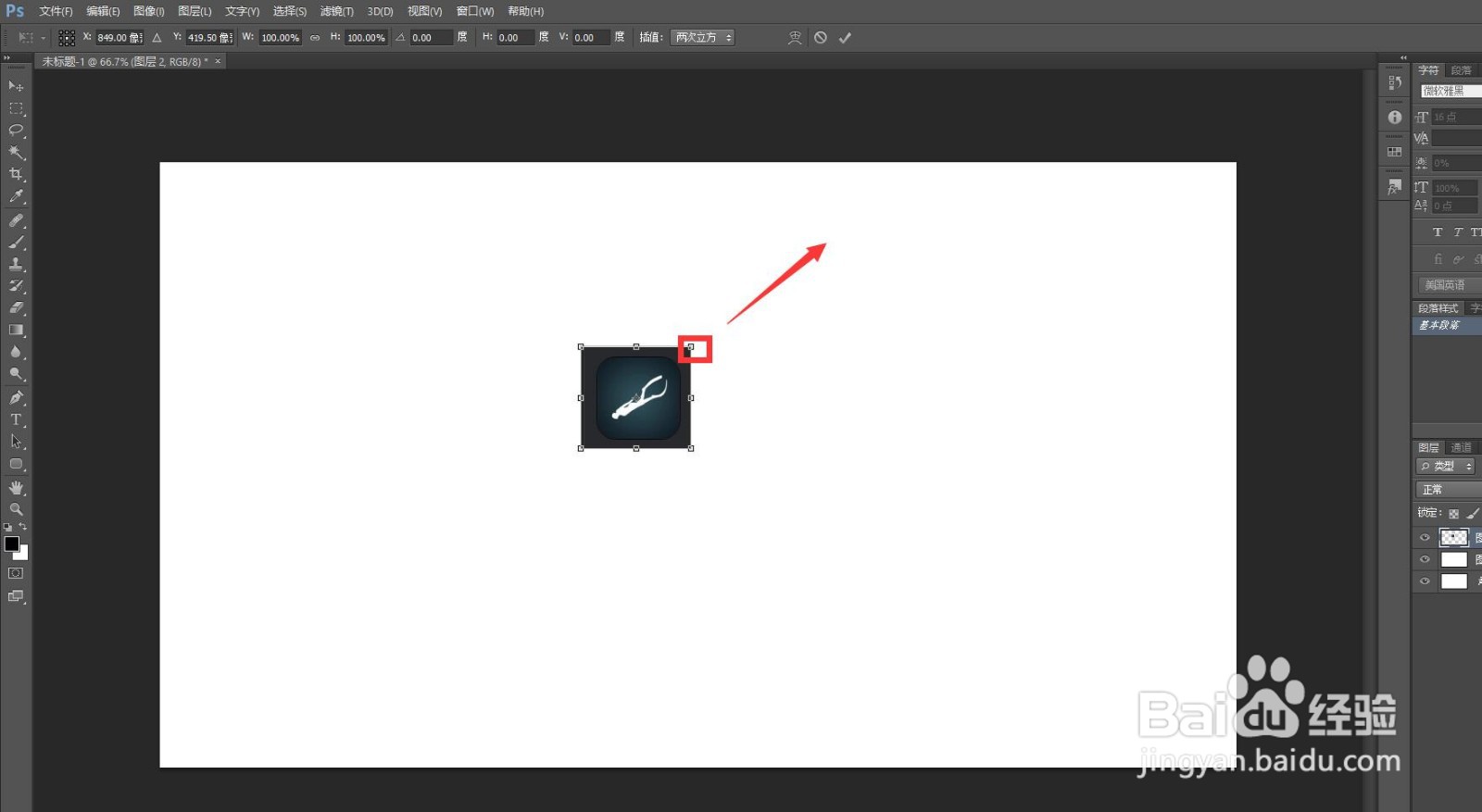Select the Eyedropper tool

pyautogui.click(x=16, y=196)
